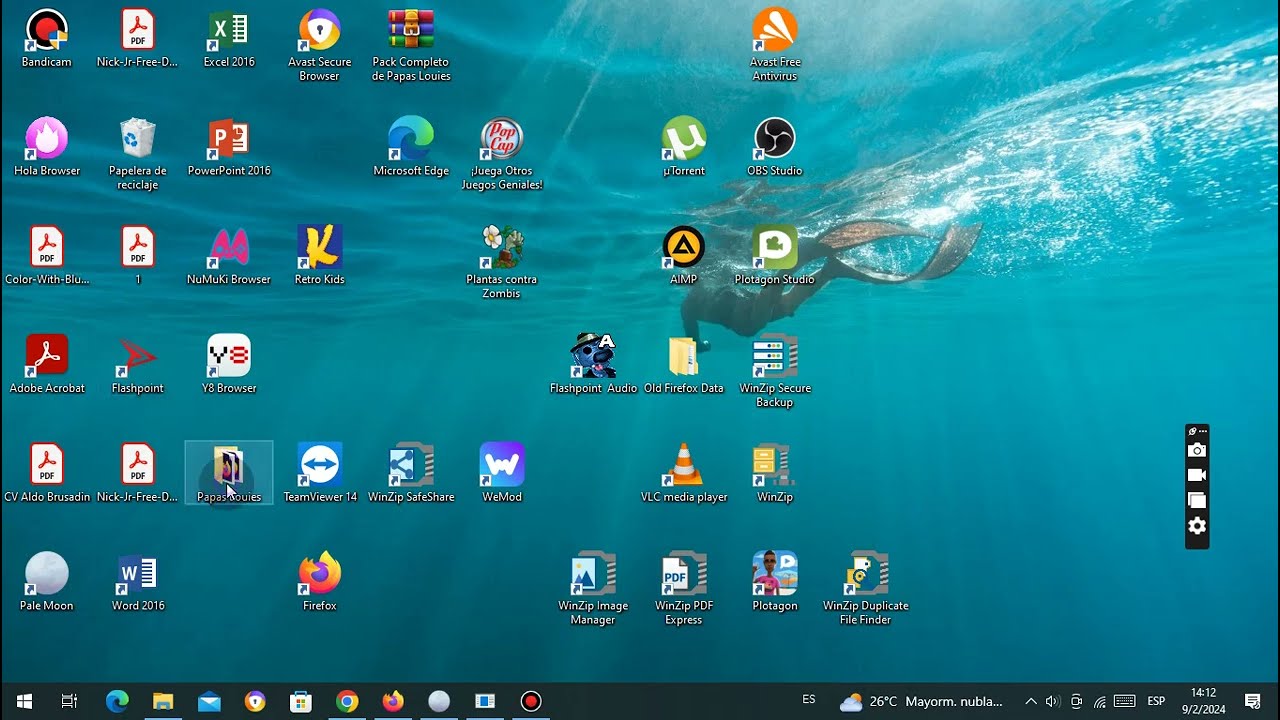Open the floating toolbar's overlapping-windows button

coord(1197,501)
